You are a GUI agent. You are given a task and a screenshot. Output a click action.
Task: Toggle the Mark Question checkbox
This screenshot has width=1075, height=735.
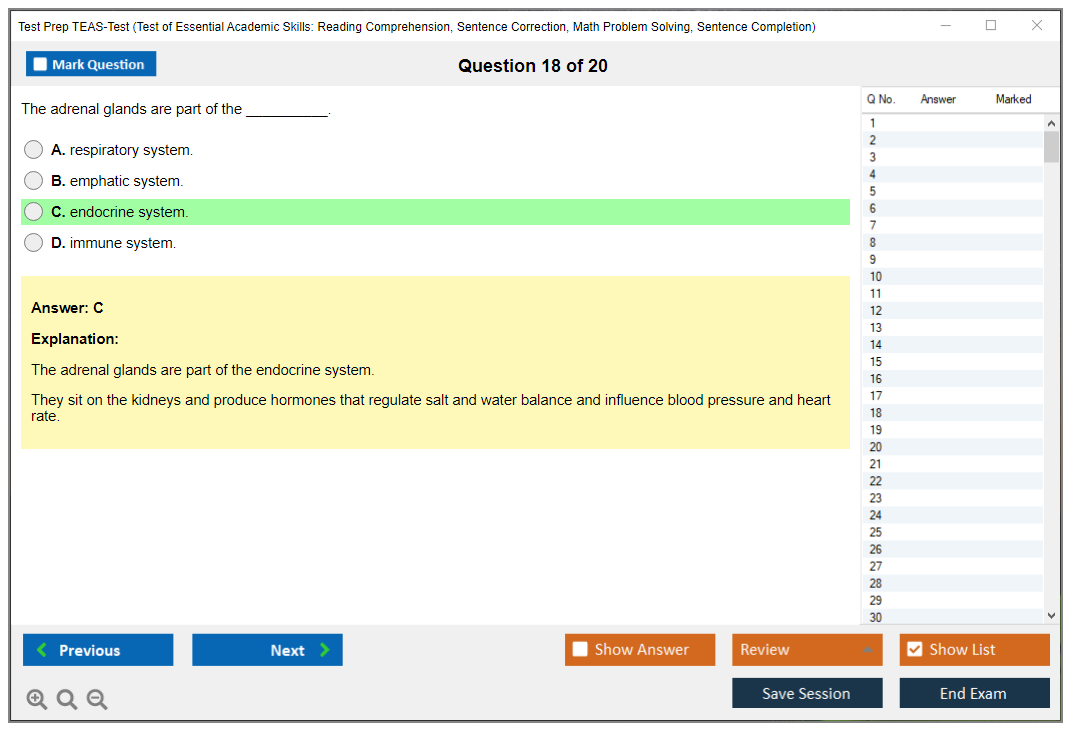pos(41,64)
